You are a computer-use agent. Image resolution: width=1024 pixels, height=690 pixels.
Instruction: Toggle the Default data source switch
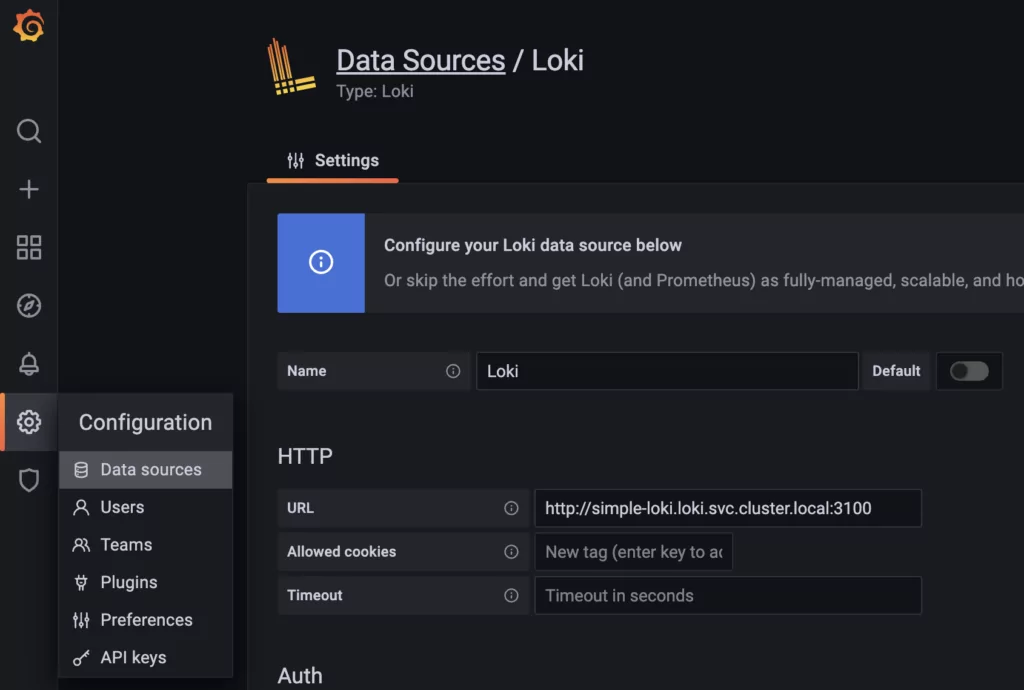coord(969,371)
